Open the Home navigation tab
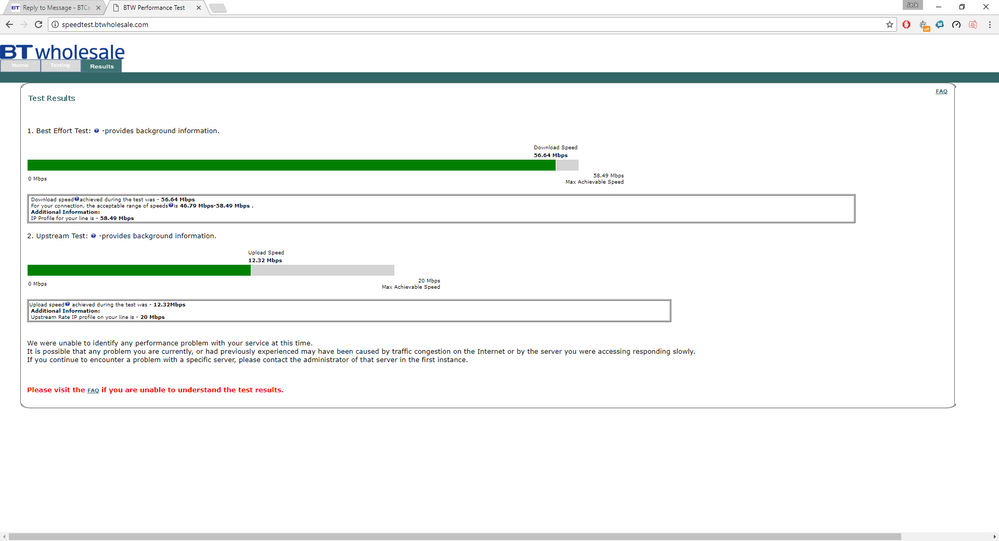 coord(20,66)
